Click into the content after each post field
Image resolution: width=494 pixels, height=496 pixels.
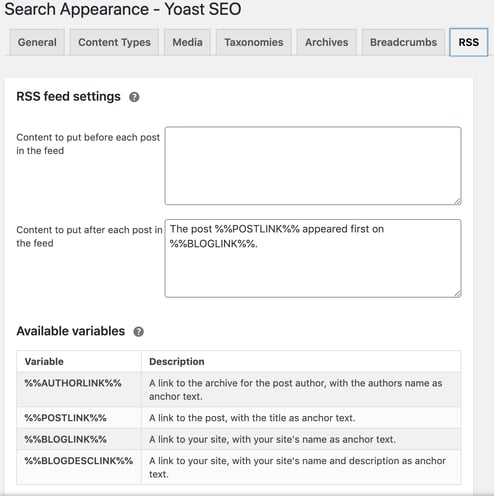[313, 258]
